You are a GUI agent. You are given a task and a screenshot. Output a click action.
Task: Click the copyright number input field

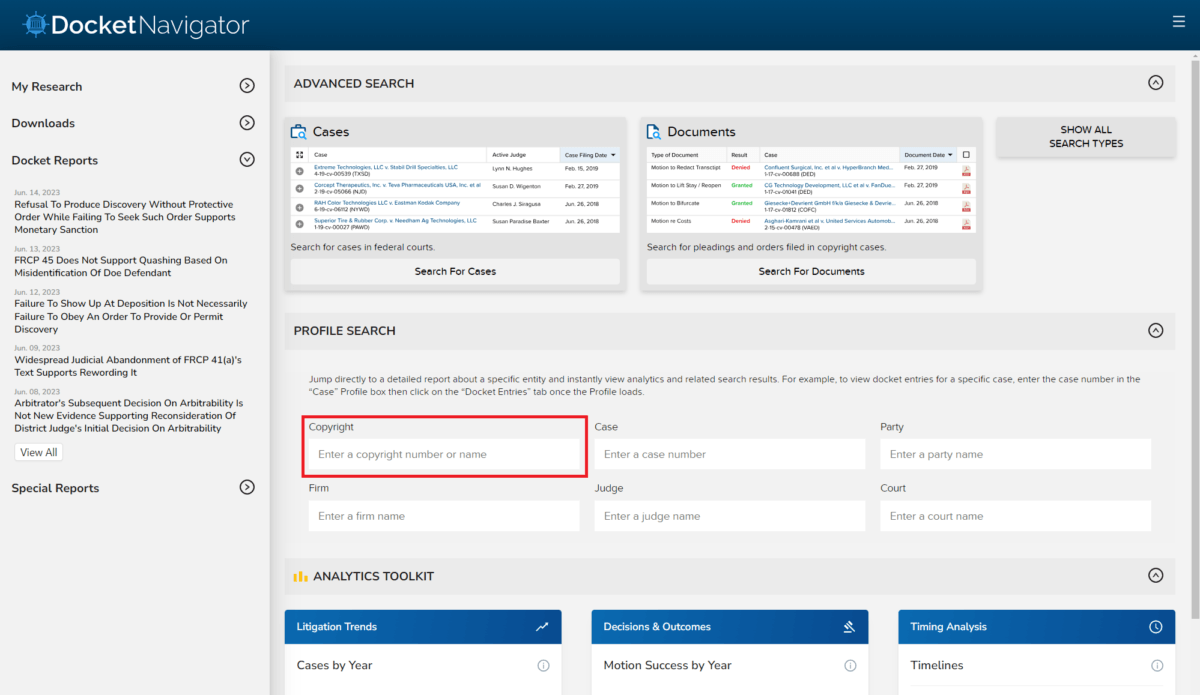click(x=444, y=454)
